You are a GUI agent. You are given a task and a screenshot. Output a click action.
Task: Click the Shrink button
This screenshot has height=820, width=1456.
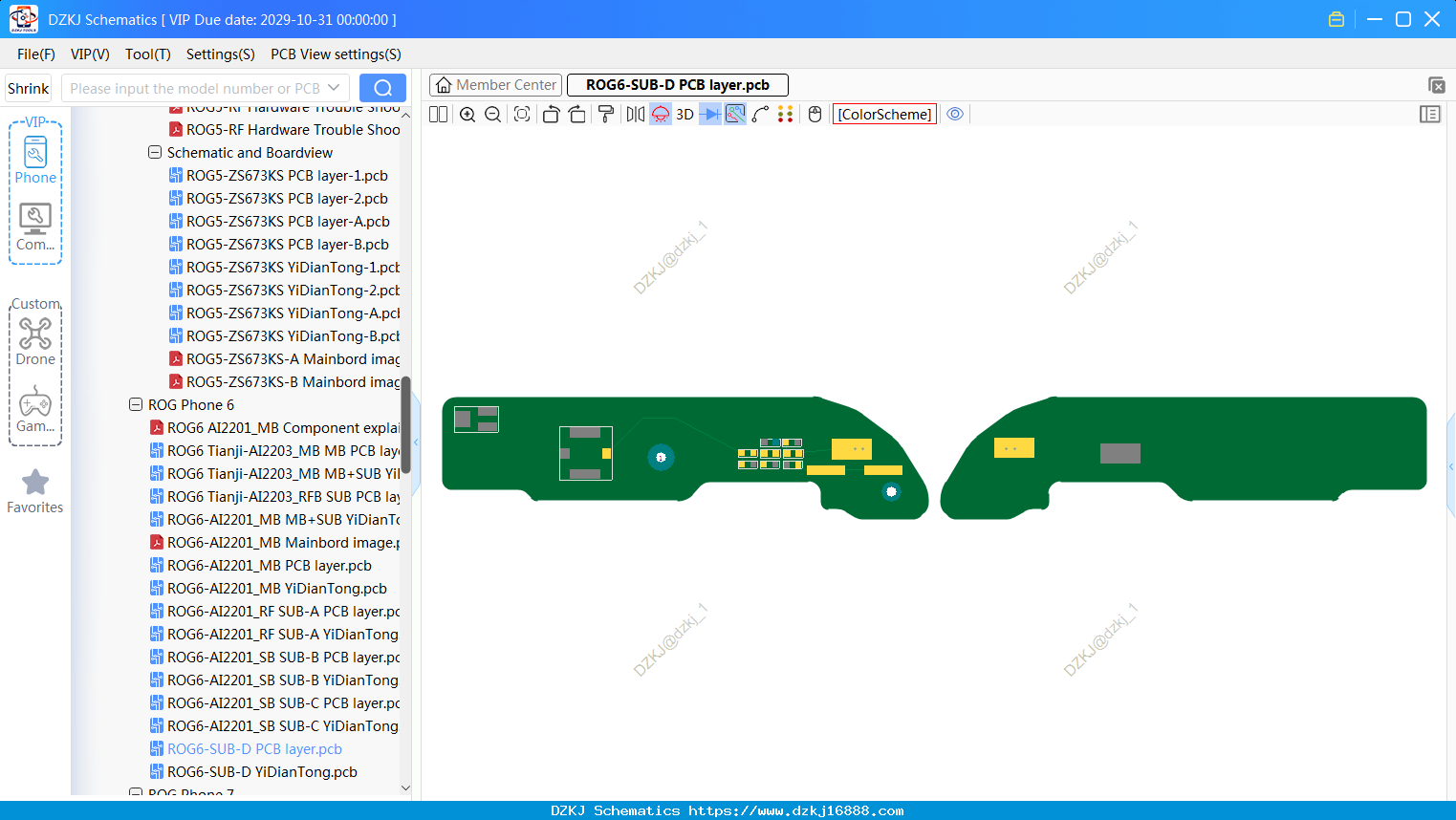pyautogui.click(x=29, y=88)
